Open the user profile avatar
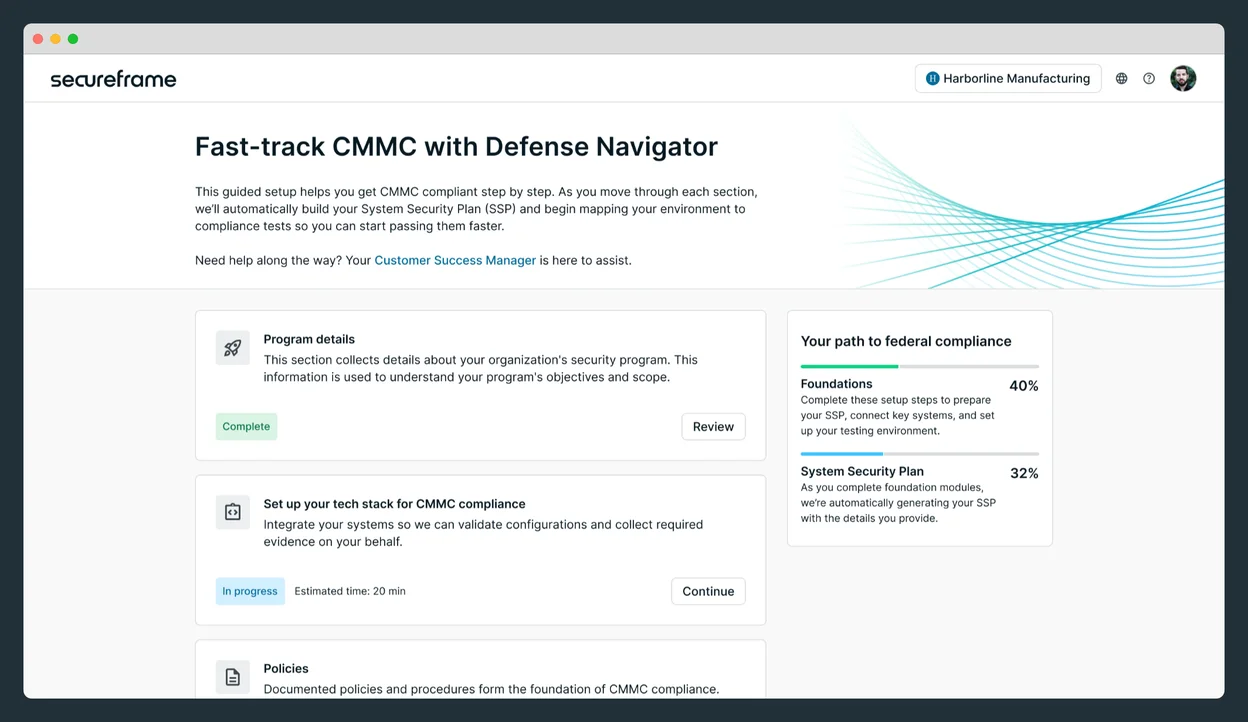The height and width of the screenshot is (722, 1248). click(1183, 78)
